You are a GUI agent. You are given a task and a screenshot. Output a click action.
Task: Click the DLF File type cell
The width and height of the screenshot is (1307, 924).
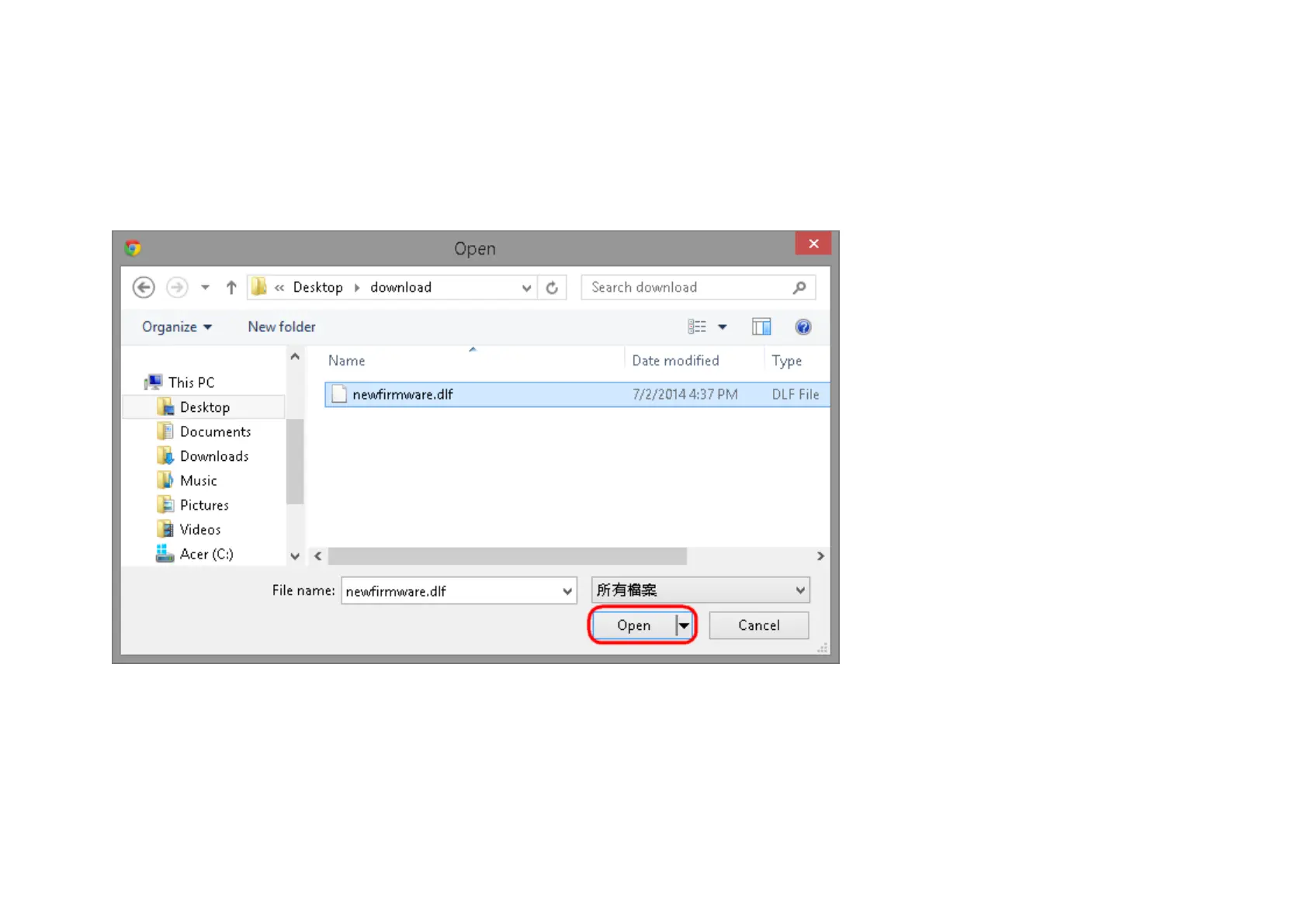coord(796,394)
